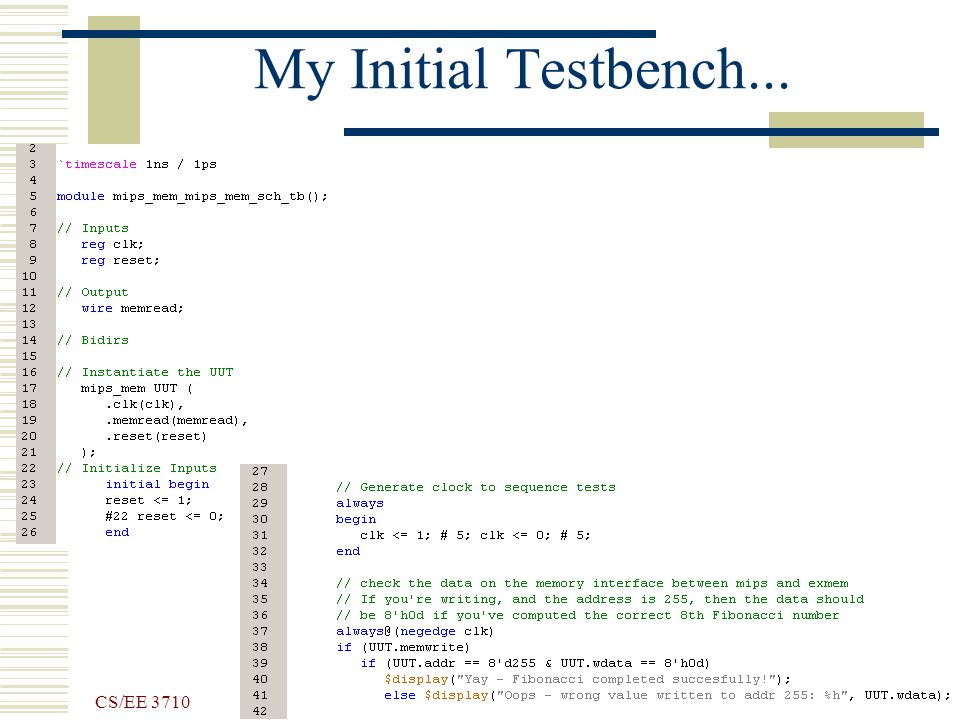Select the module mips_mem_mips_mem_sch_tb line
The height and width of the screenshot is (720, 960).
pos(192,197)
